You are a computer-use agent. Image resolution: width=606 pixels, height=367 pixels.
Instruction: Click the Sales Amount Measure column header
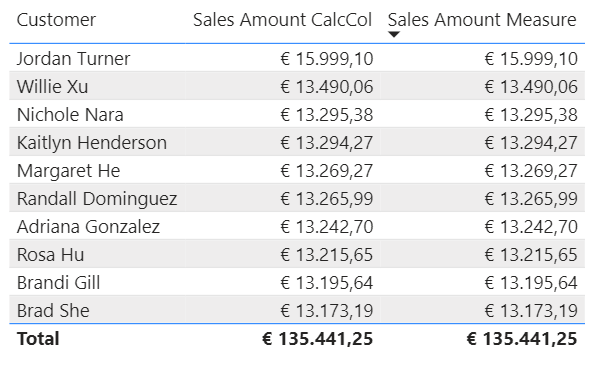pyautogui.click(x=482, y=20)
